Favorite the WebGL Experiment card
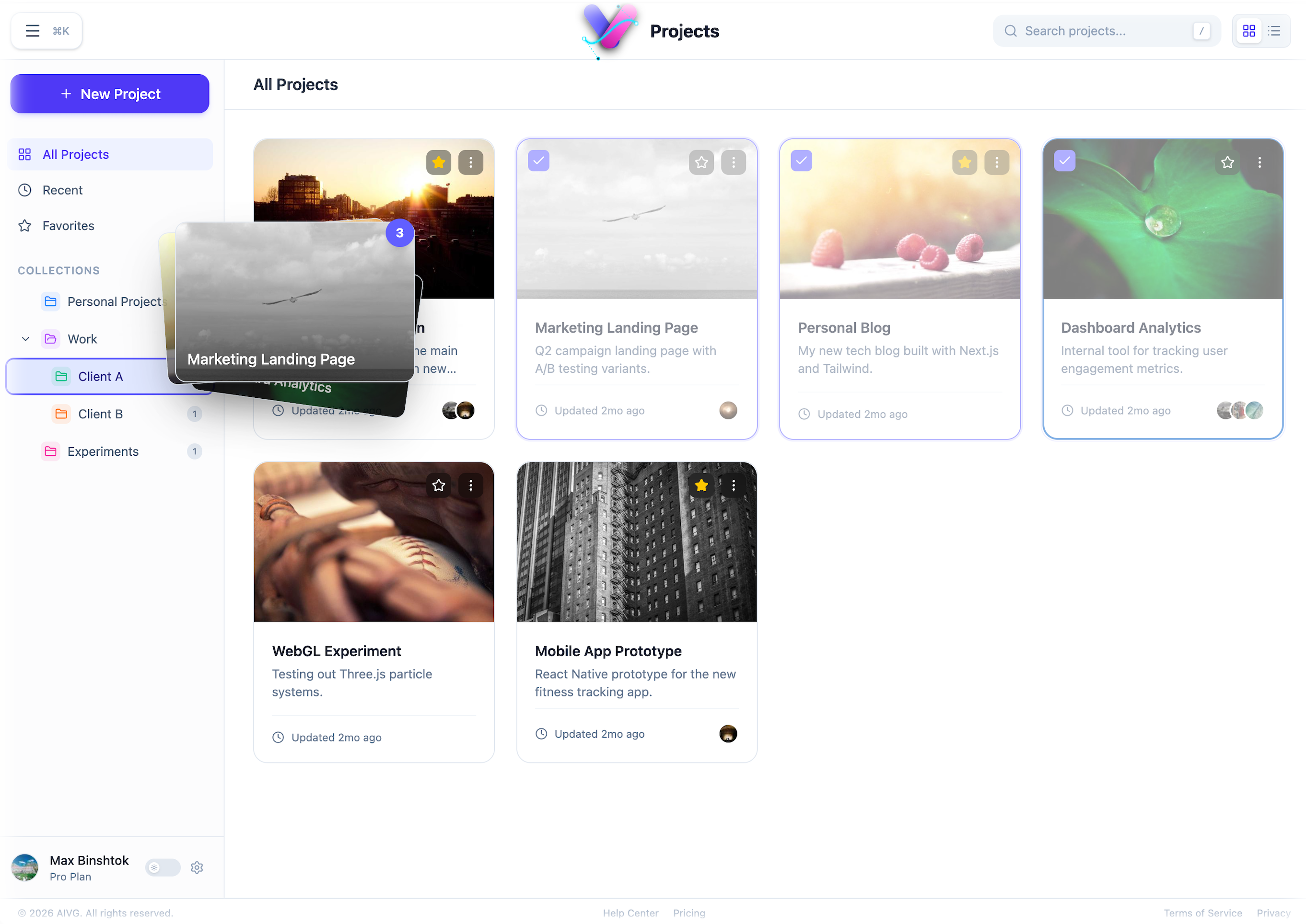The height and width of the screenshot is (924, 1306). (438, 485)
